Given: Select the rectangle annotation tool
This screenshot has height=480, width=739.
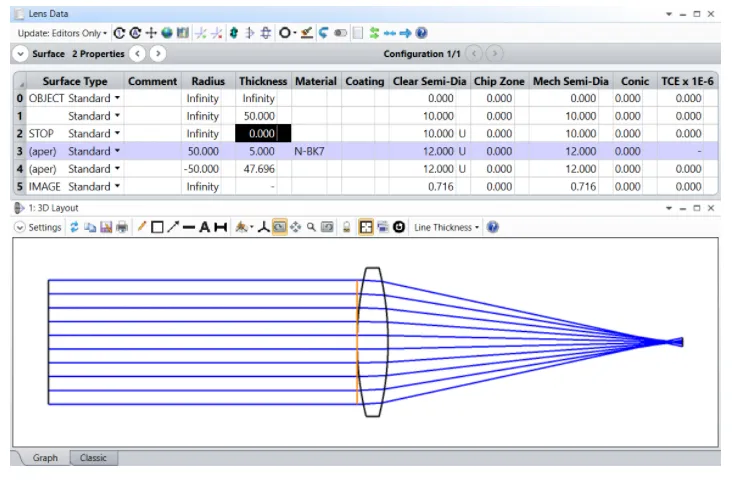Looking at the screenshot, I should pos(157,228).
